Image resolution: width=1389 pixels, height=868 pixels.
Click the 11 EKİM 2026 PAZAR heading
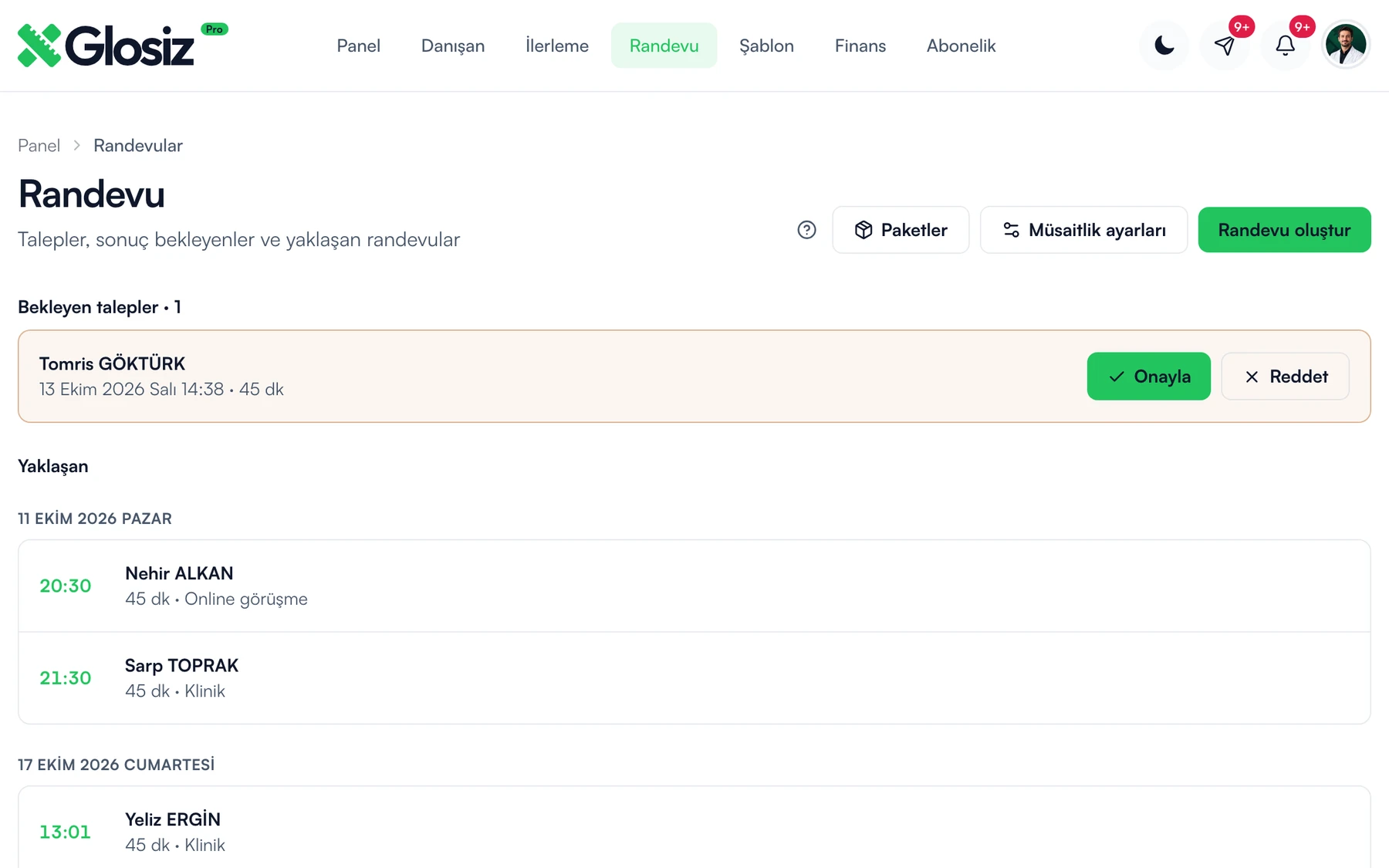[x=95, y=518]
